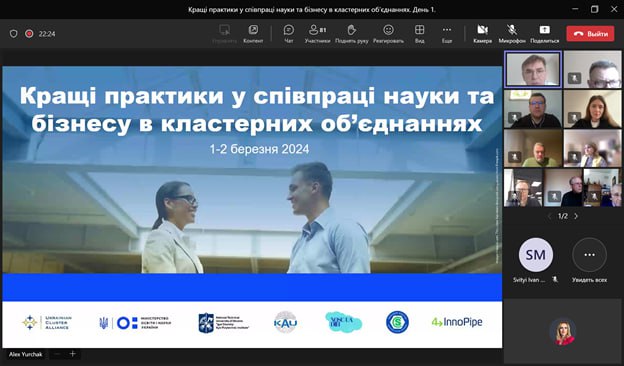Image resolution: width=624 pixels, height=366 pixels.
Task: Zoom out shared content with minus
Action: (x=57, y=354)
